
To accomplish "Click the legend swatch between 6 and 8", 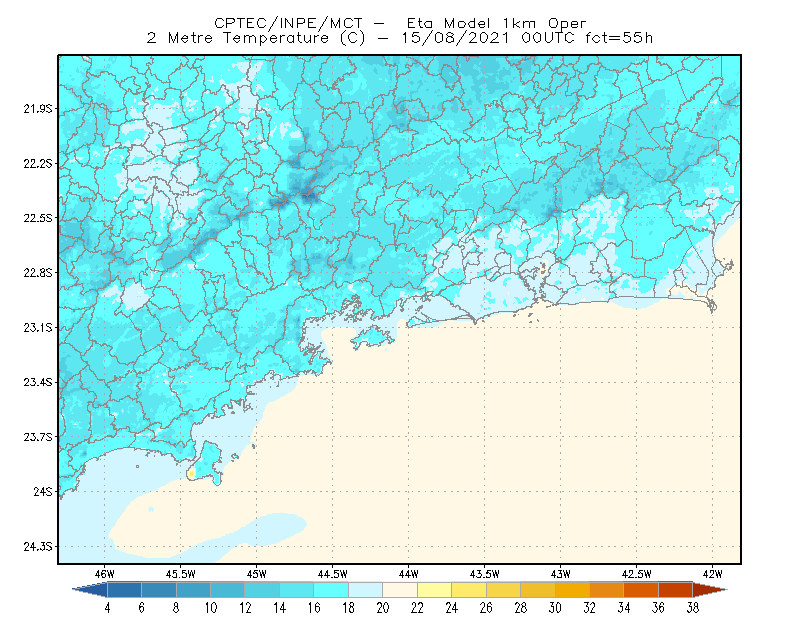I will (159, 589).
